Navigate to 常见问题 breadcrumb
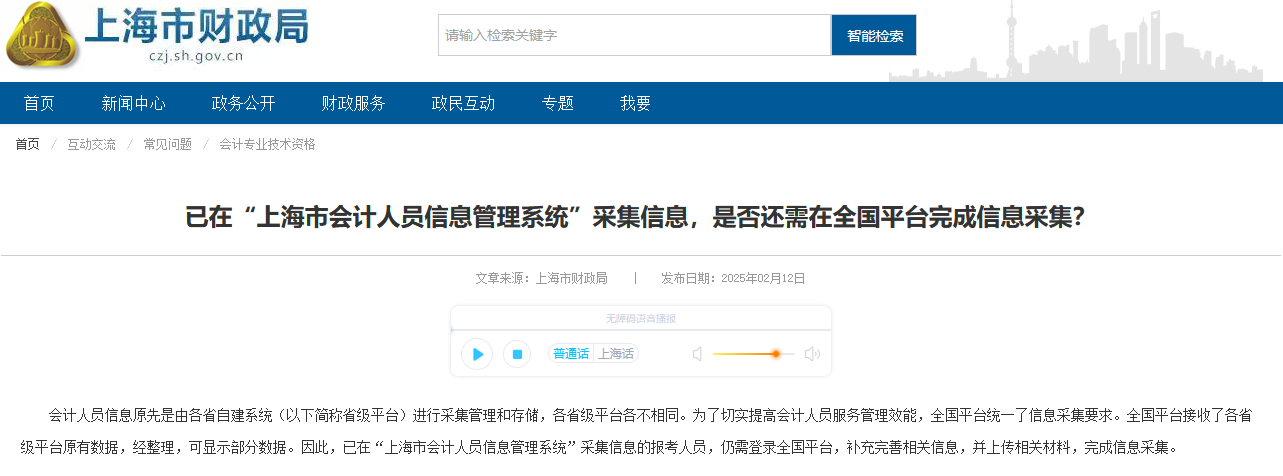The height and width of the screenshot is (476, 1283). 167,144
